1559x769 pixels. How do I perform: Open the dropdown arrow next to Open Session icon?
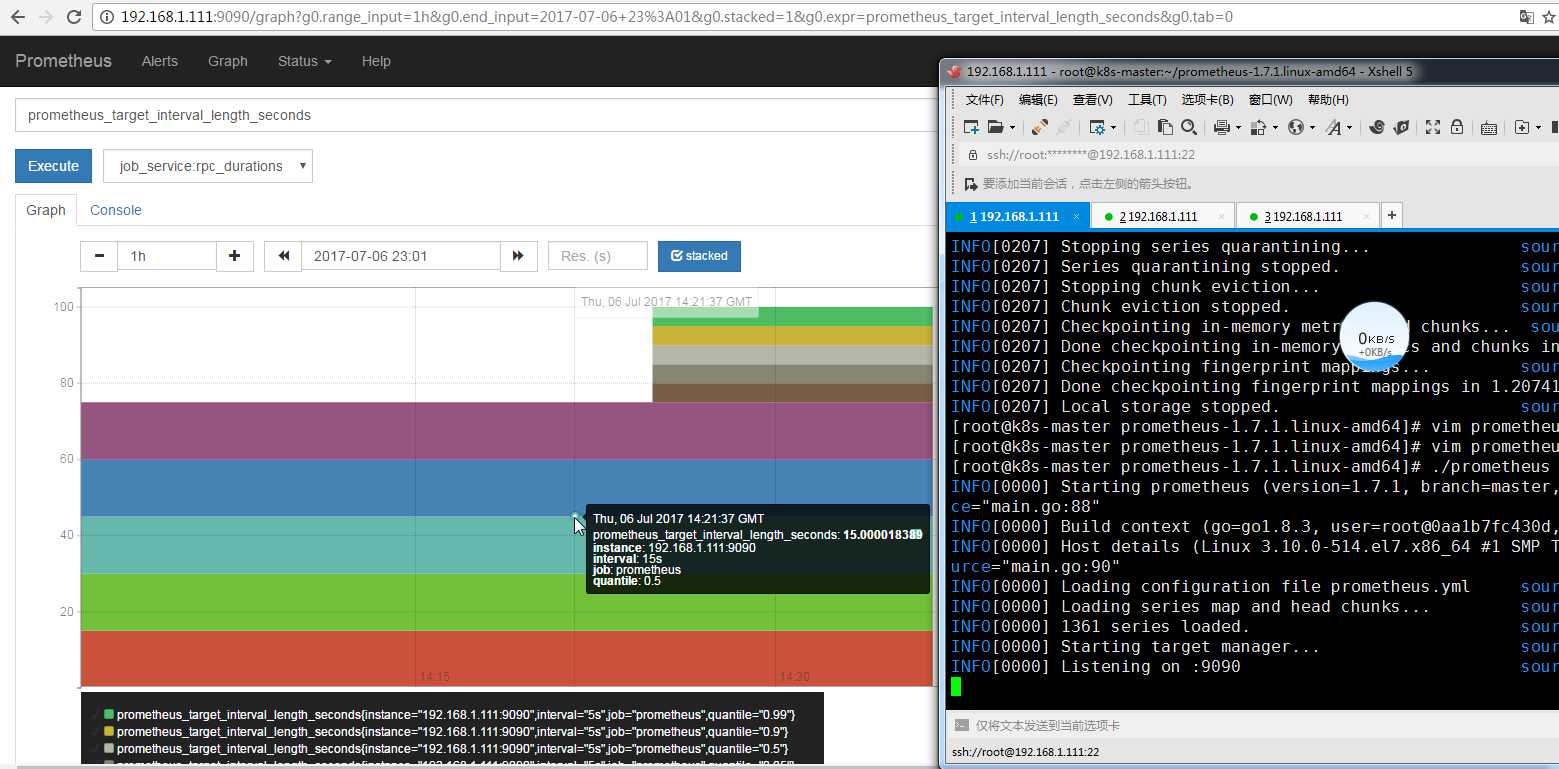1012,127
